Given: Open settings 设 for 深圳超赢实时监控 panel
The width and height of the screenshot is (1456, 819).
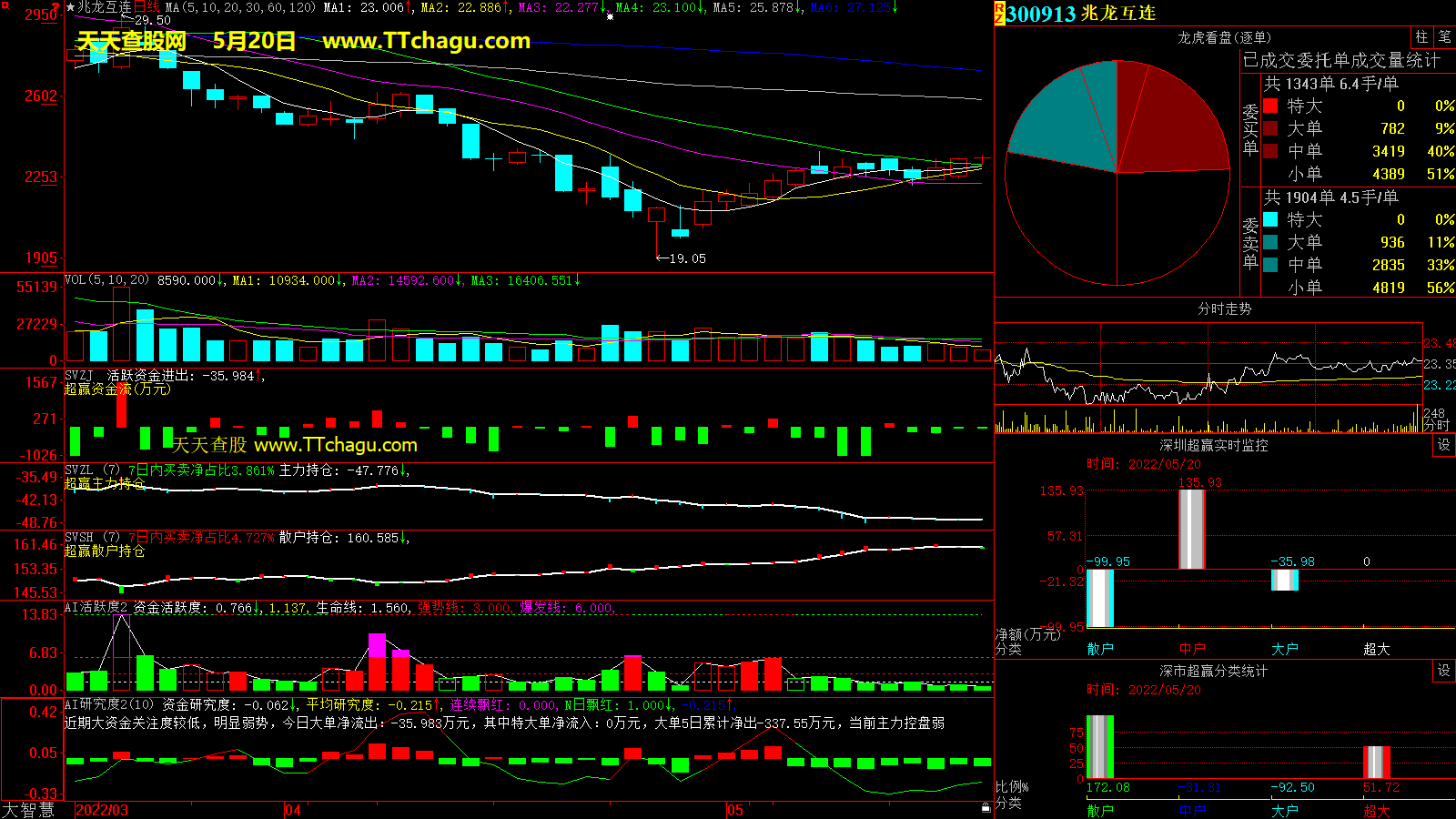Looking at the screenshot, I should click(1443, 444).
